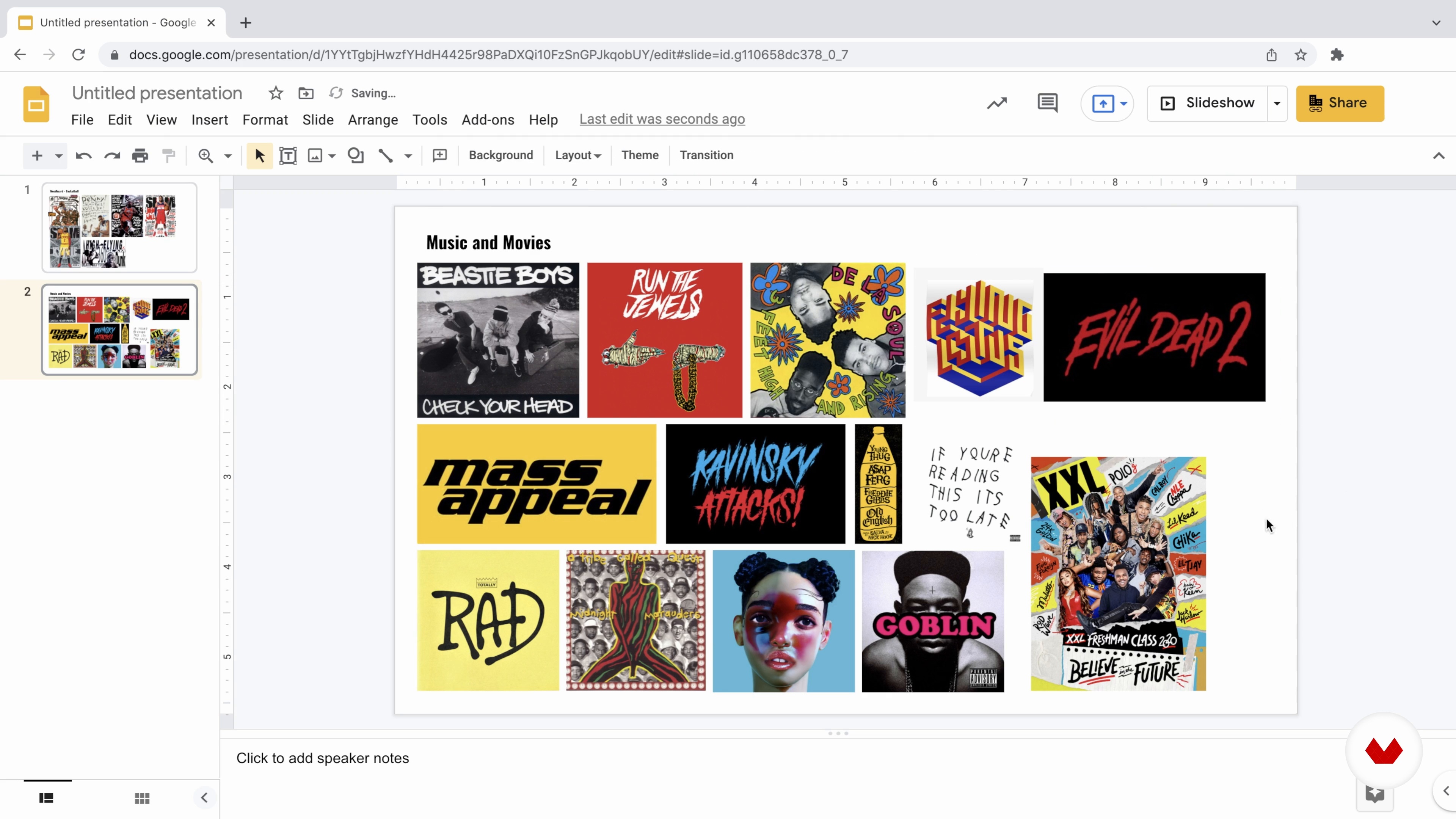Expand new slide layout dropdown arrow
Screen dimensions: 1456x819
pyautogui.click(x=58, y=156)
